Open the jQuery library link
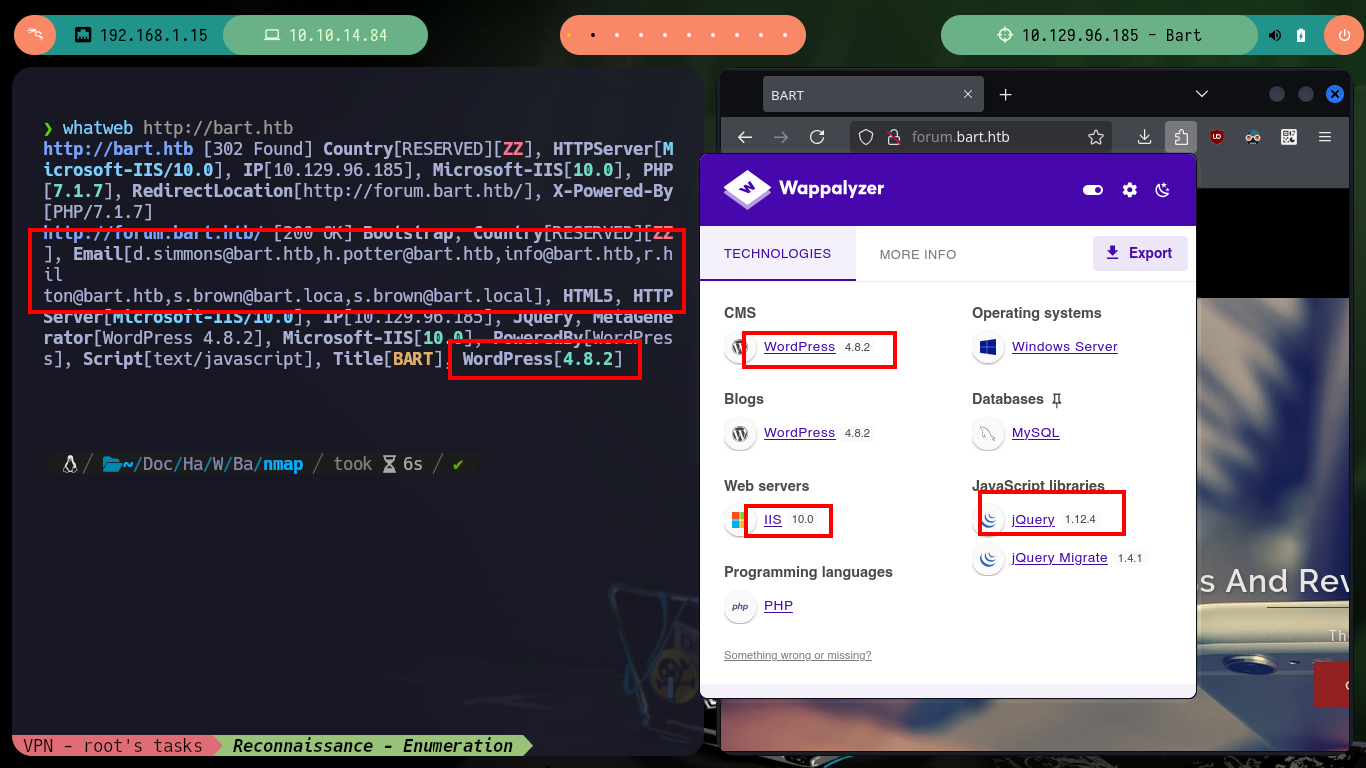 tap(1033, 520)
